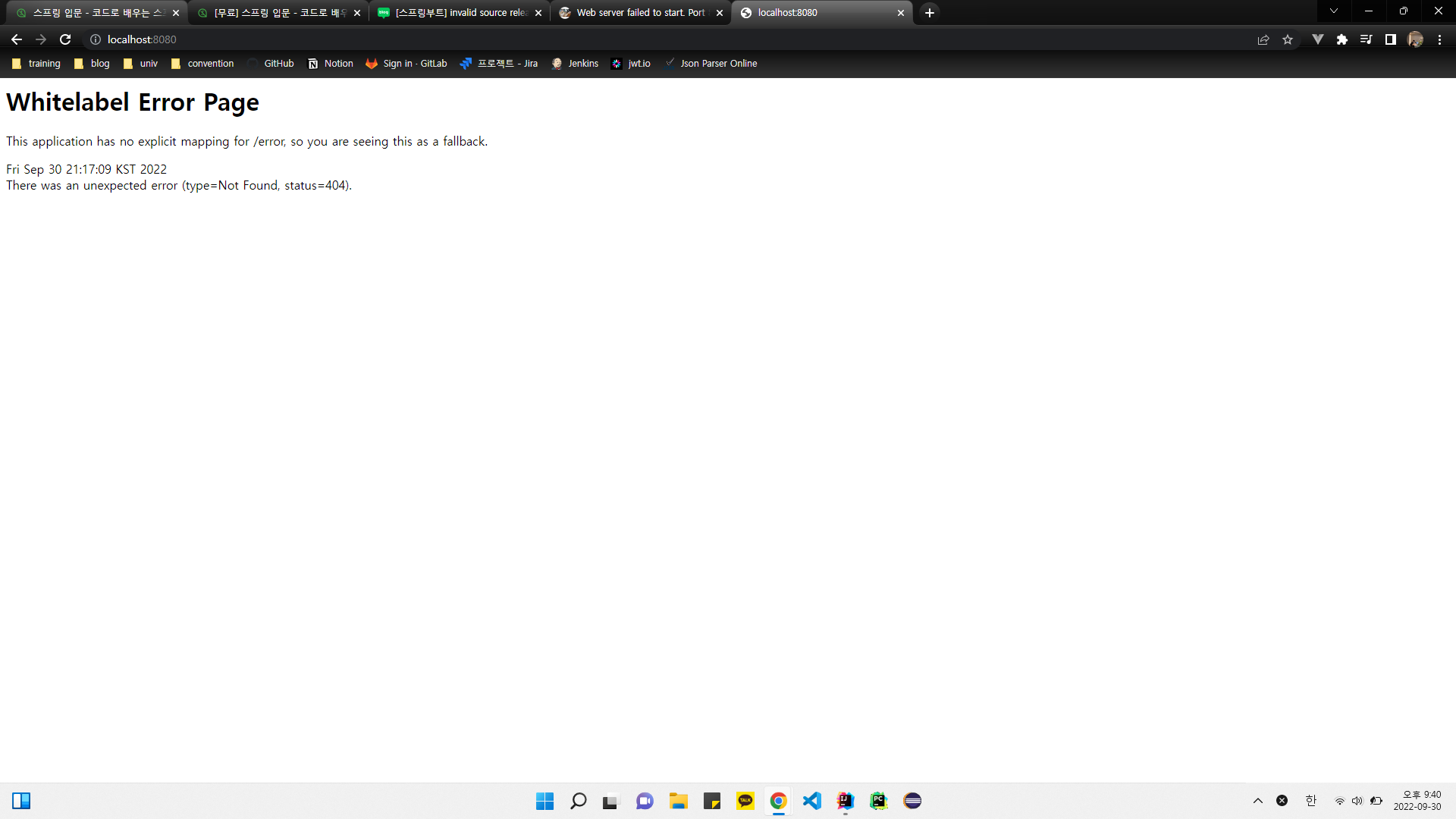Expand the tab search chevron
Screen dimensions: 1456x819
click(1334, 11)
